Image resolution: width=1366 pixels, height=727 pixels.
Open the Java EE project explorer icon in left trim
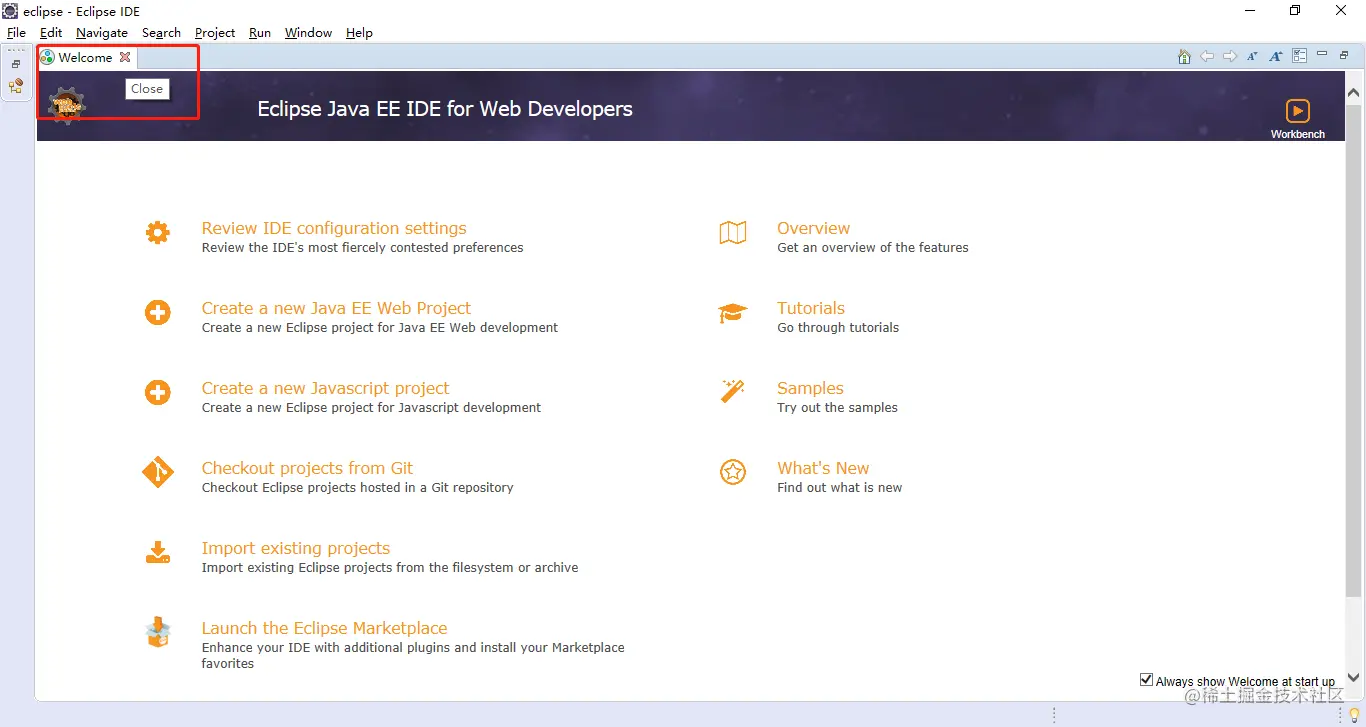coord(16,86)
